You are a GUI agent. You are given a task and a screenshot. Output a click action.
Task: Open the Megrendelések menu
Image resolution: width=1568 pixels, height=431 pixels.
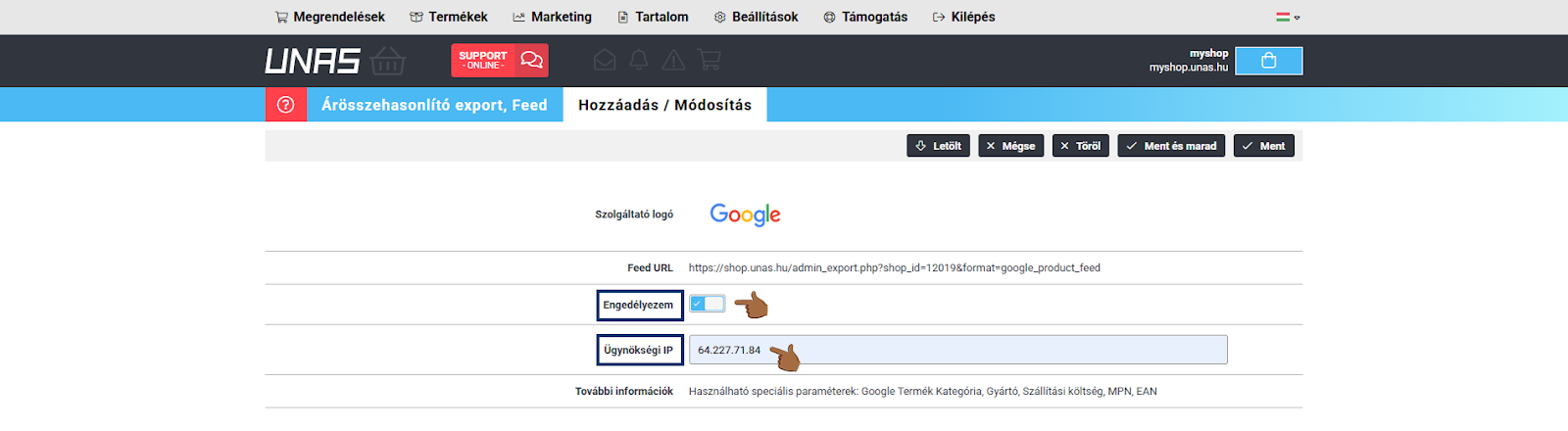pos(330,17)
